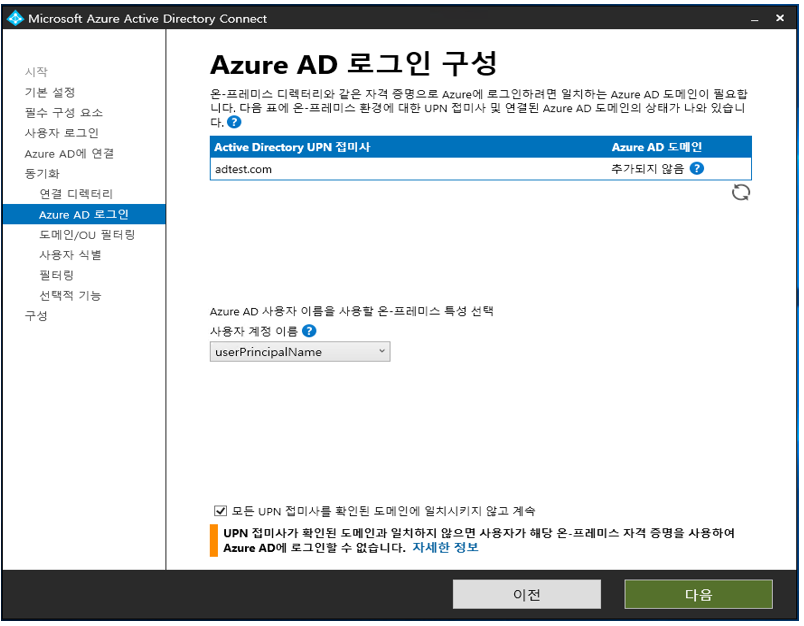The image size is (804, 626).
Task: Open the userPrincipalName dropdown
Action: [x=300, y=352]
